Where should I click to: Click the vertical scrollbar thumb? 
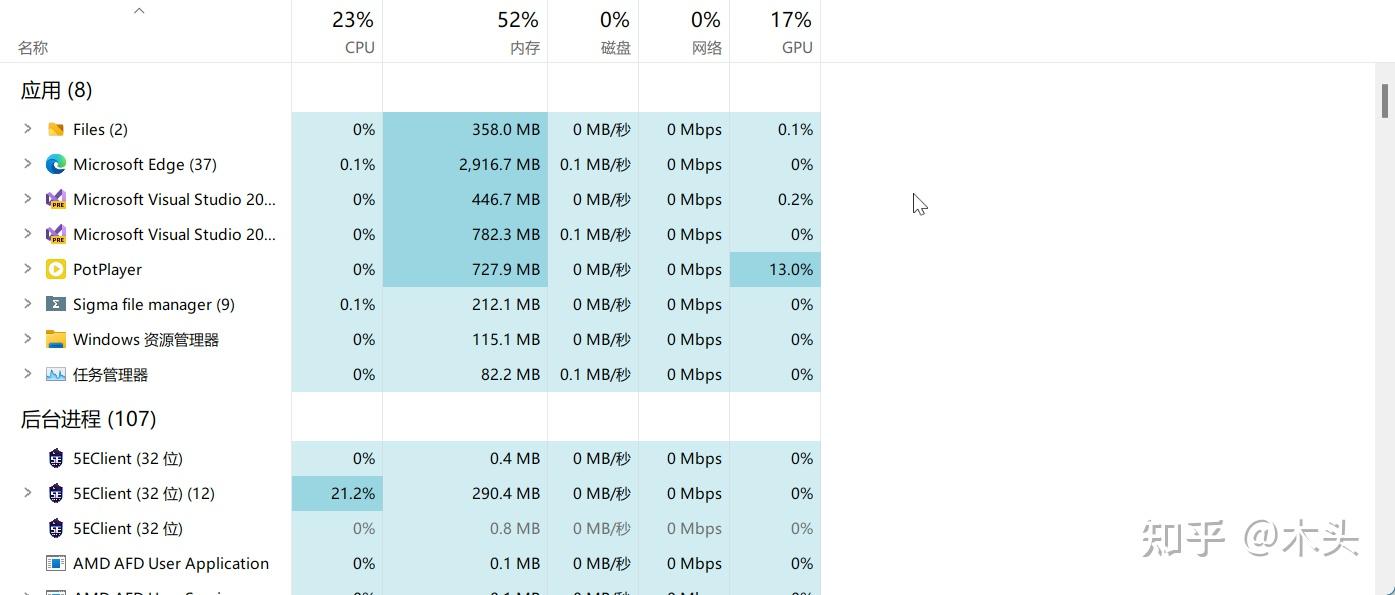[x=1385, y=101]
